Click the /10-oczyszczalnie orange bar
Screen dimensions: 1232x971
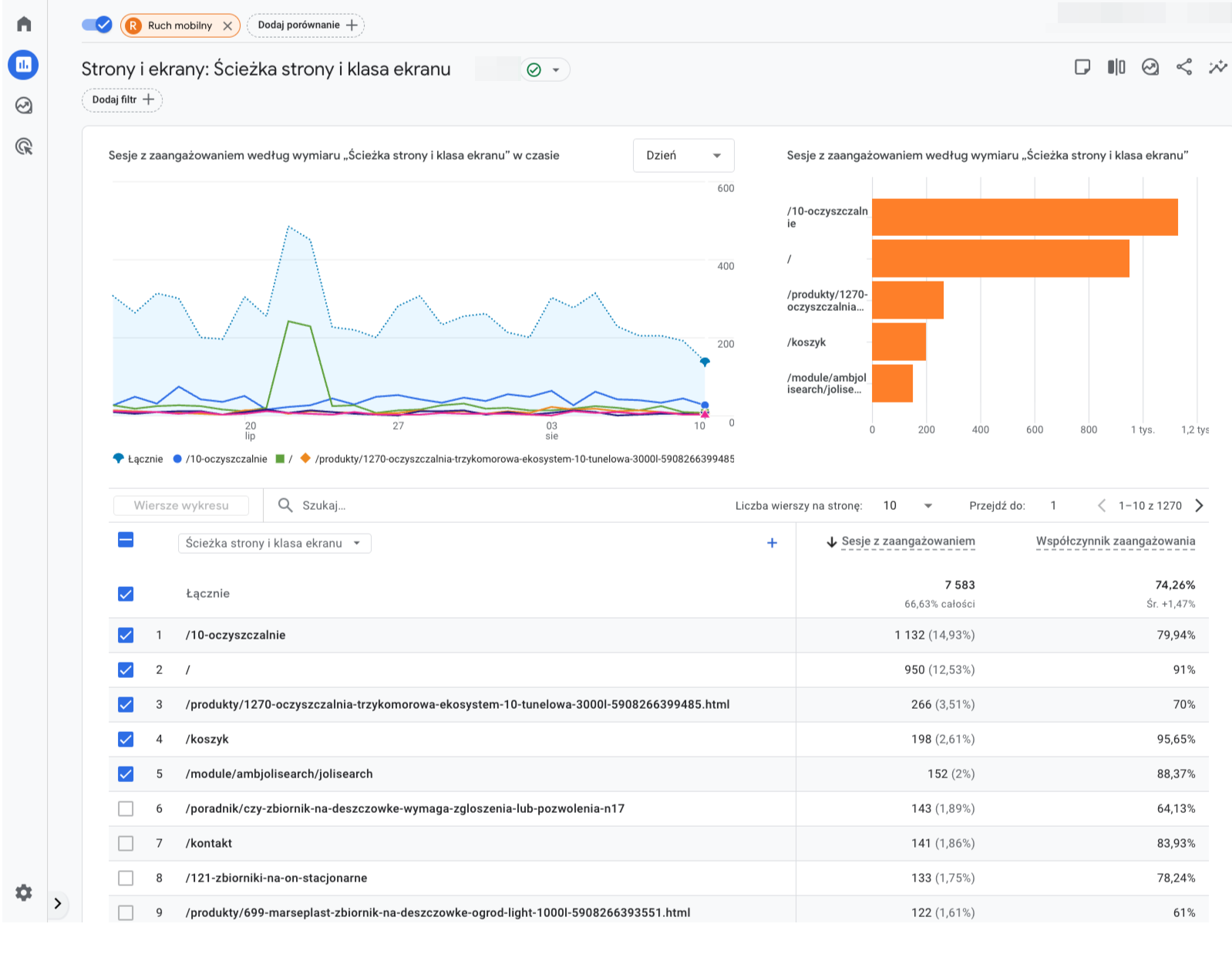1024,217
